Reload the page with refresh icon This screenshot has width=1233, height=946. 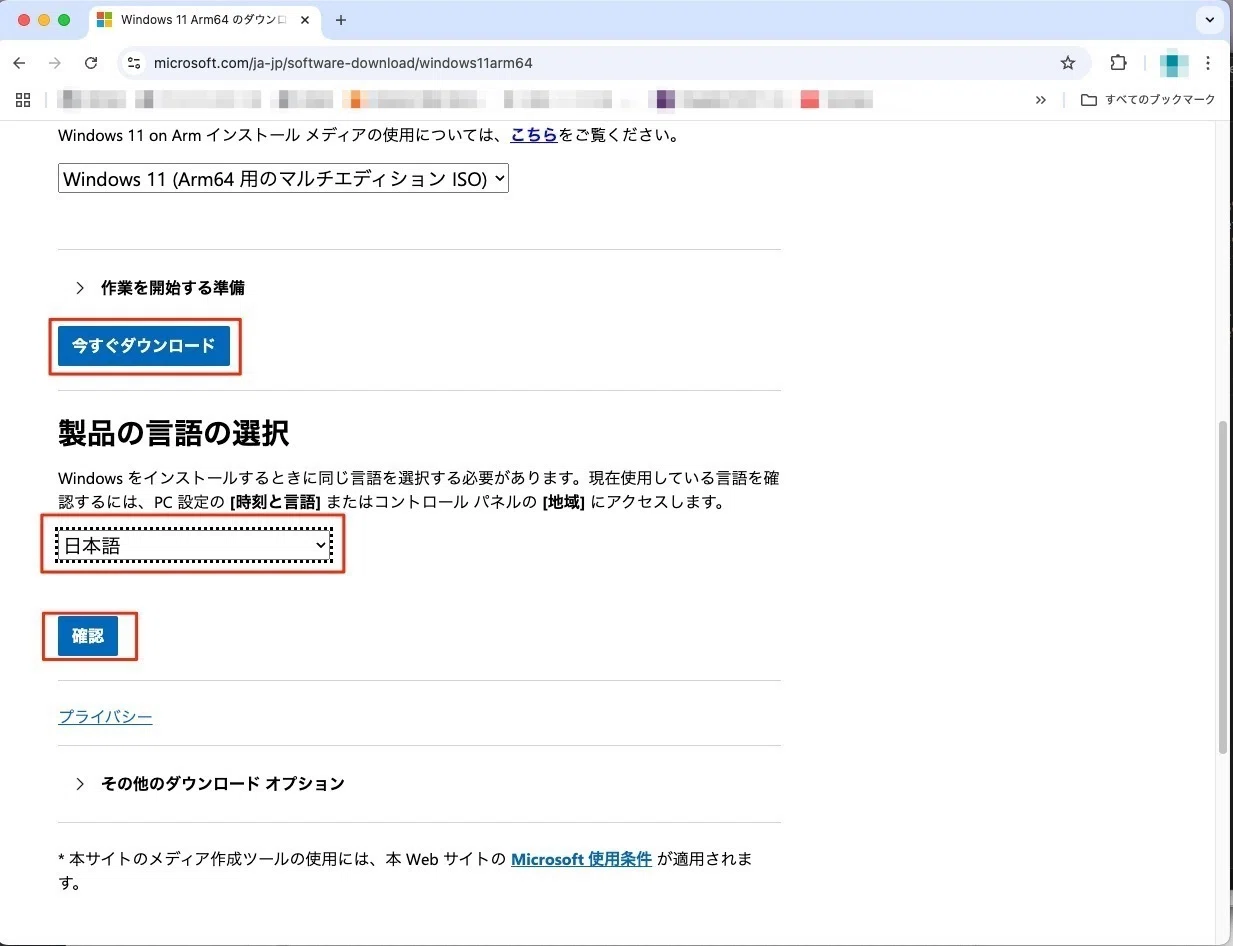click(91, 63)
